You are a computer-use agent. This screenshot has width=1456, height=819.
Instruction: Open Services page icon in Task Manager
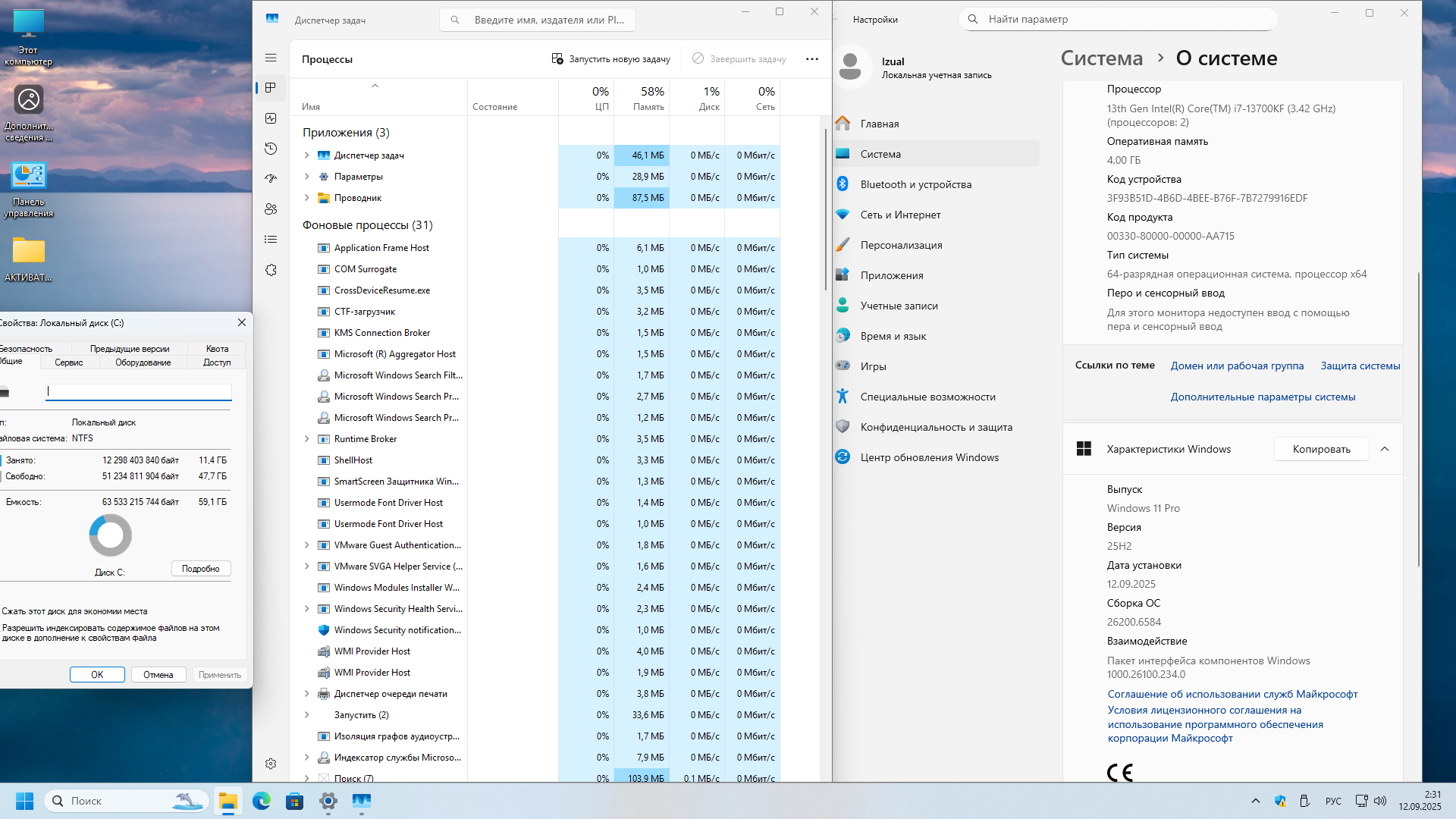[x=271, y=270]
